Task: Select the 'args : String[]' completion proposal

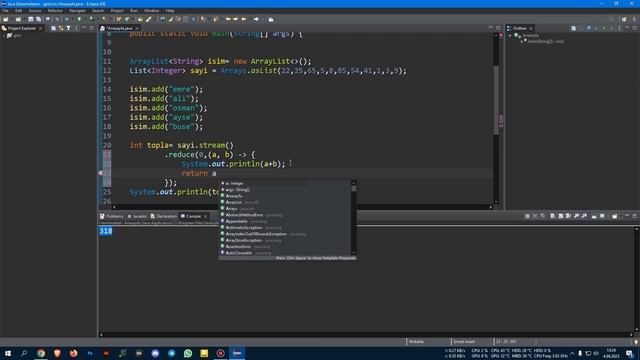Action: coord(285,190)
